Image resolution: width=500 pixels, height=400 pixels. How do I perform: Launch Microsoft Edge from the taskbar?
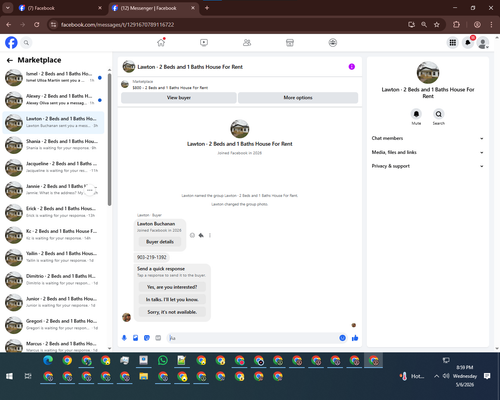[x=48, y=360]
